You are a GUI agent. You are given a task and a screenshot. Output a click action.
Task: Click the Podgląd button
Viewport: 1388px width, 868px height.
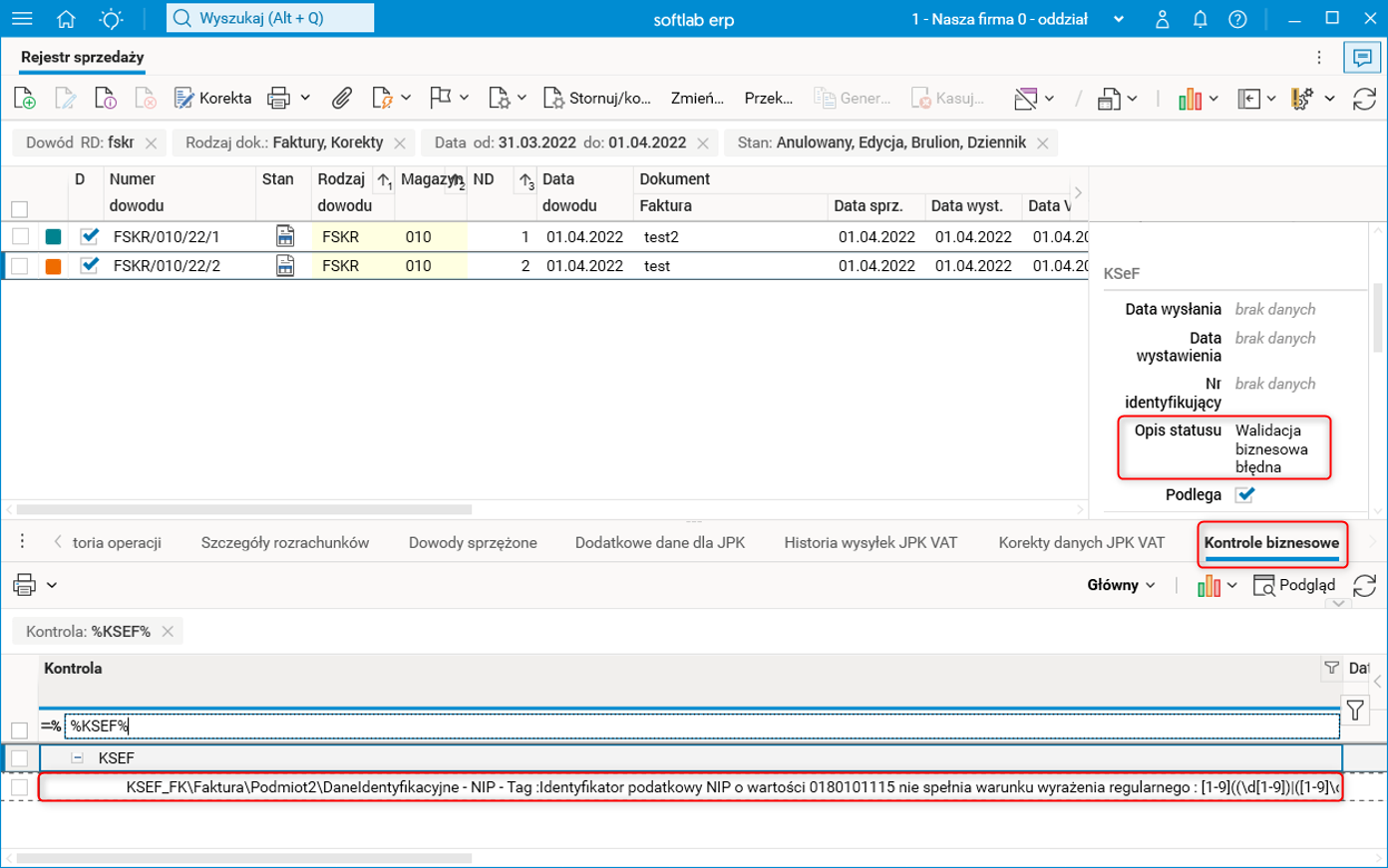1294,585
